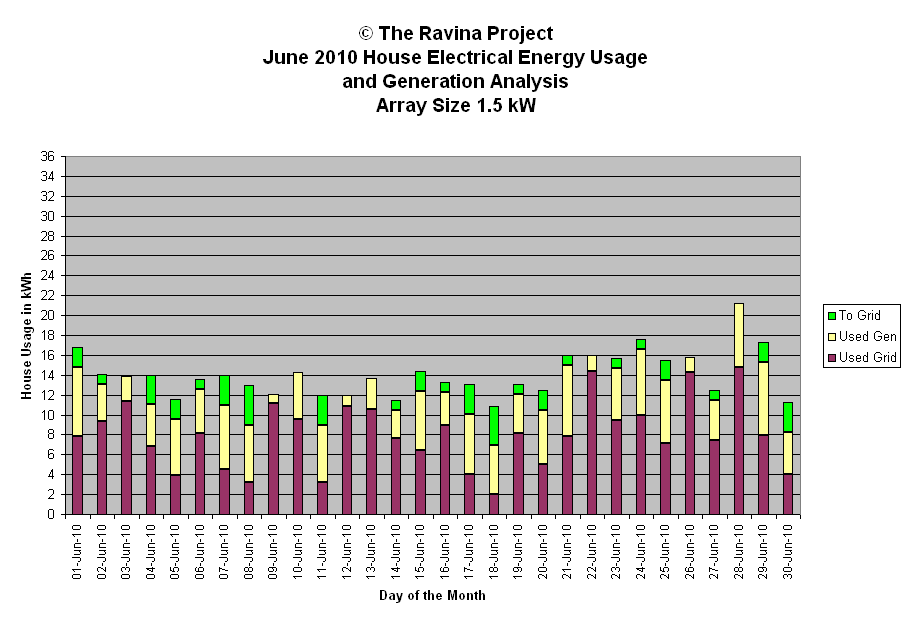Click the chart title 'The Ravina Project'
The width and height of the screenshot is (911, 623).
pos(456,33)
